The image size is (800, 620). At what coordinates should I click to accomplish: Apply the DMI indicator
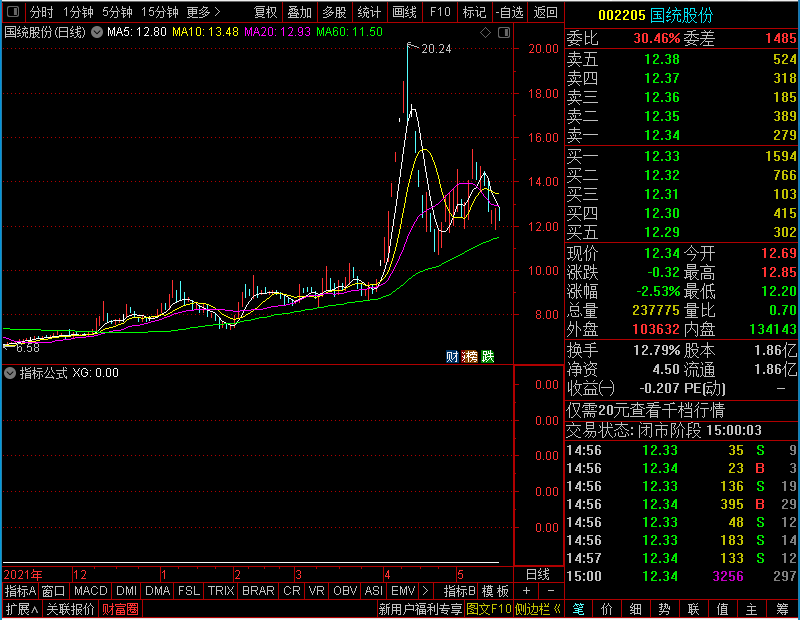click(126, 591)
